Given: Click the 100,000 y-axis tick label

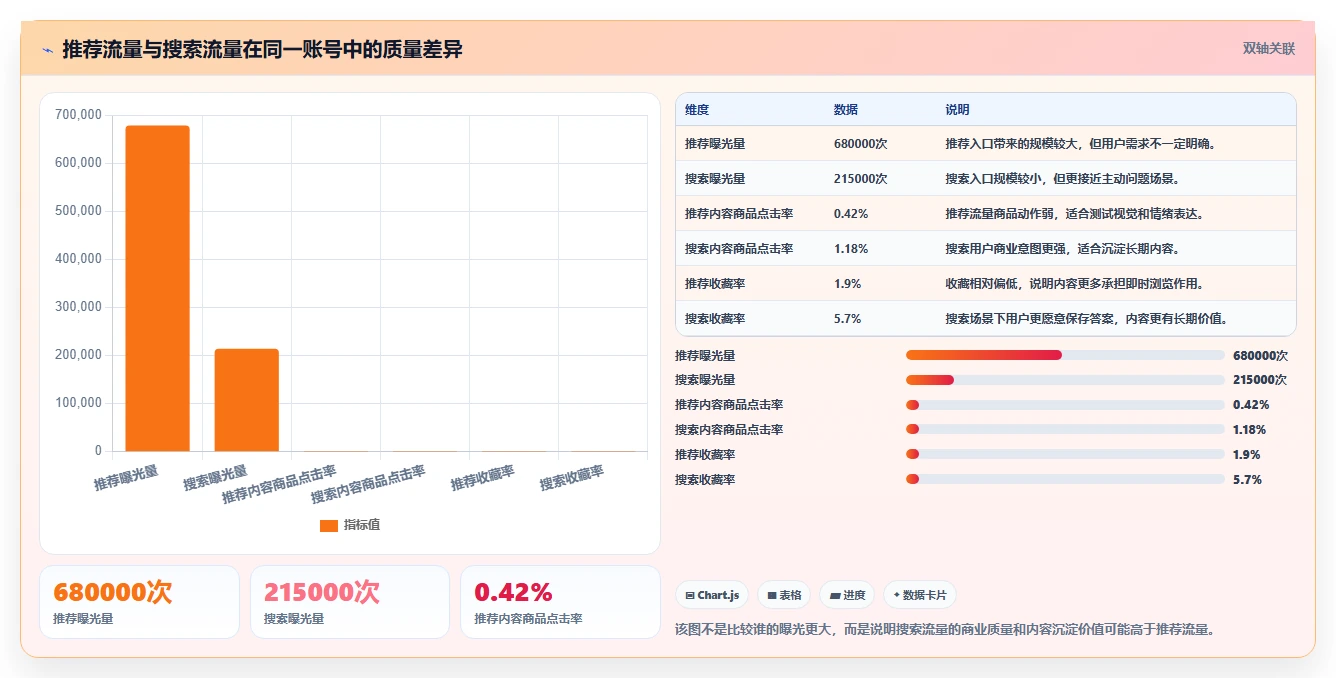Looking at the screenshot, I should pos(78,403).
